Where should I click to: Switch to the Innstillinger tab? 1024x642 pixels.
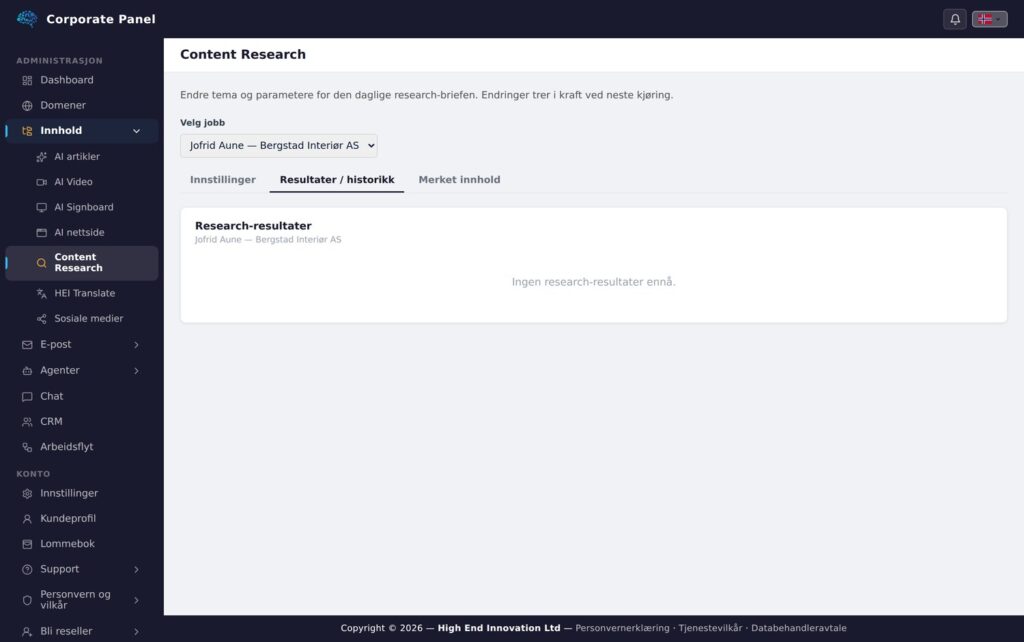pyautogui.click(x=223, y=180)
